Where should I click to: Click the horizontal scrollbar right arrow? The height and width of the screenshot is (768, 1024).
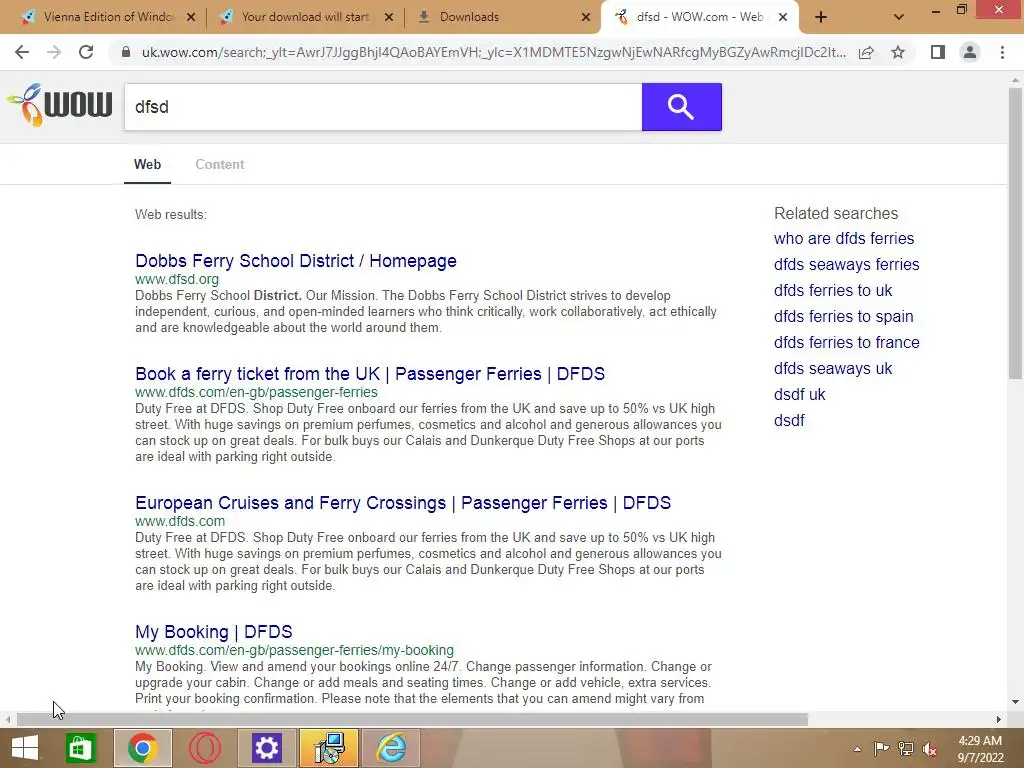click(998, 719)
